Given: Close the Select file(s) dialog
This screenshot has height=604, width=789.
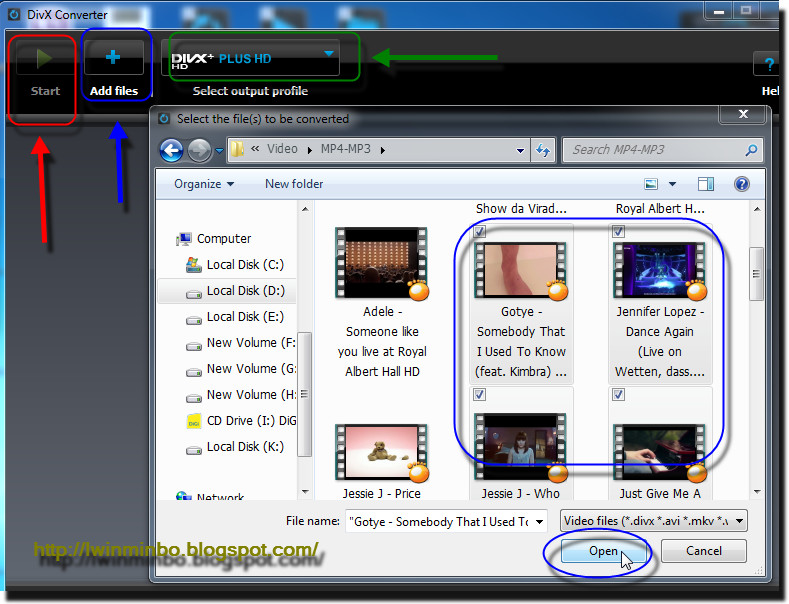Looking at the screenshot, I should pos(743,114).
